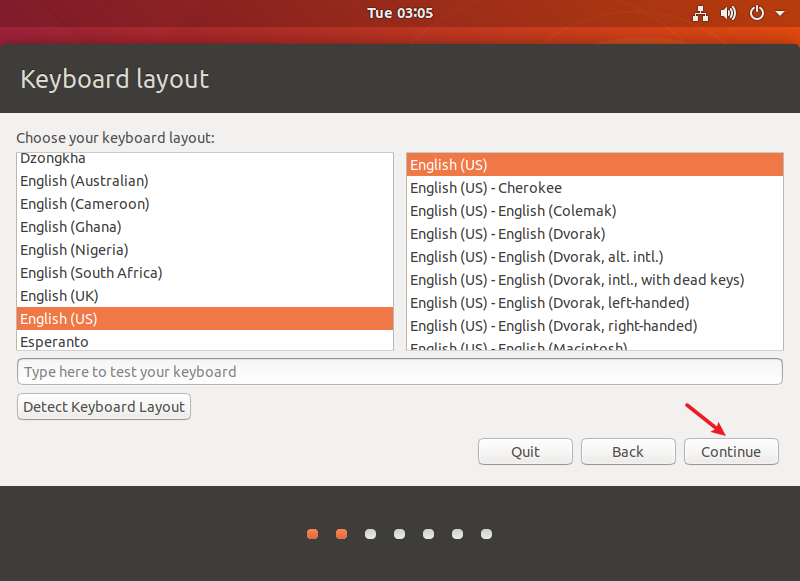The width and height of the screenshot is (800, 581).
Task: Select the English (Dvorak) variant
Action: click(595, 234)
